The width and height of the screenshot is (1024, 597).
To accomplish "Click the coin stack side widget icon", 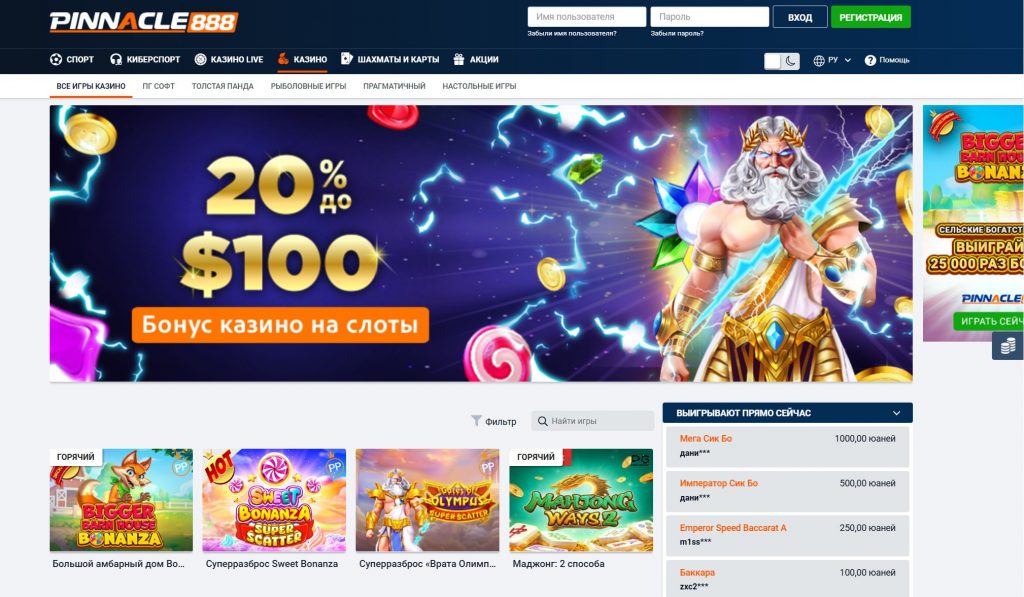I will 1008,346.
